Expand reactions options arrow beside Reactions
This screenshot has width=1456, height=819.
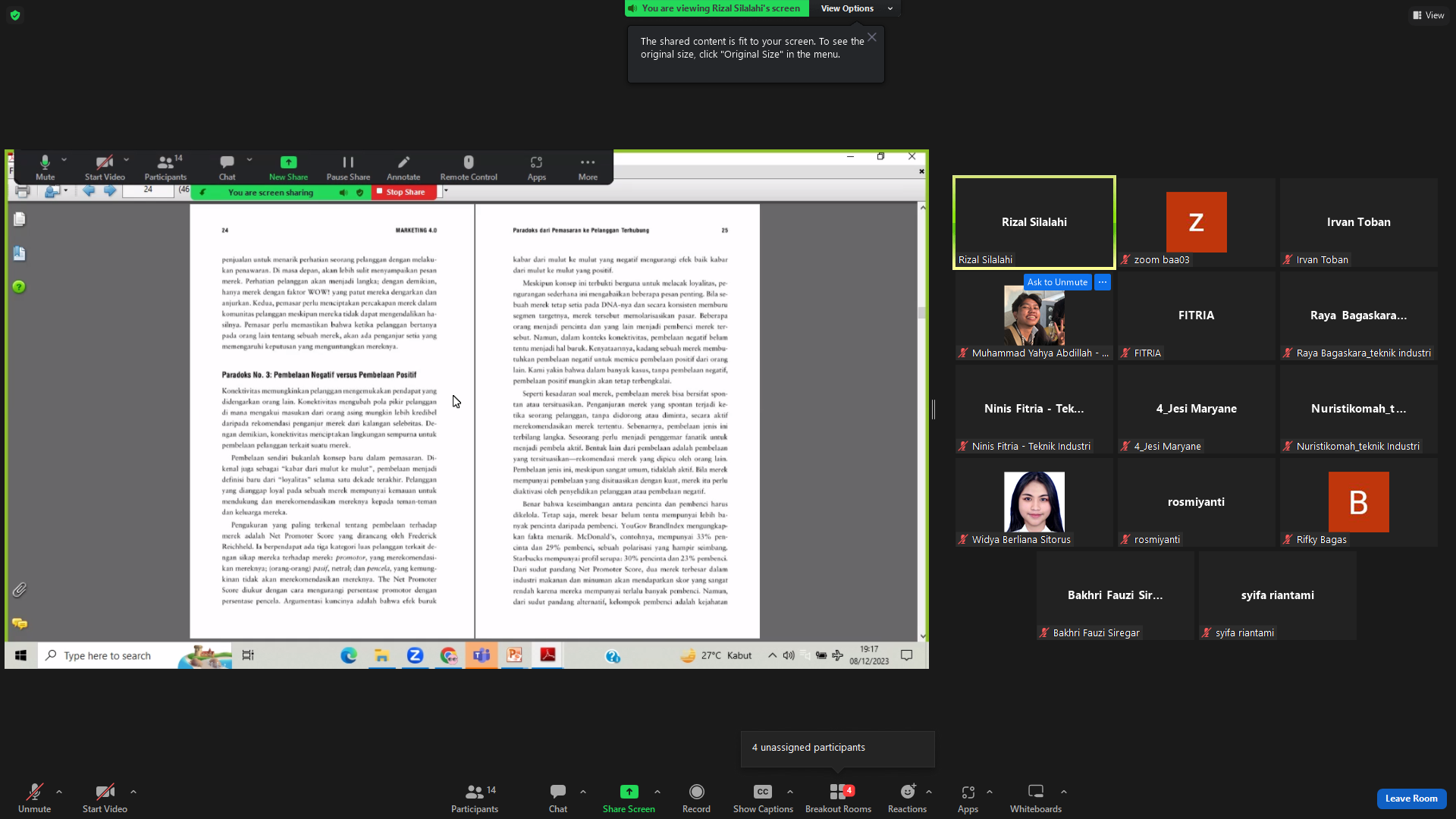tap(929, 792)
